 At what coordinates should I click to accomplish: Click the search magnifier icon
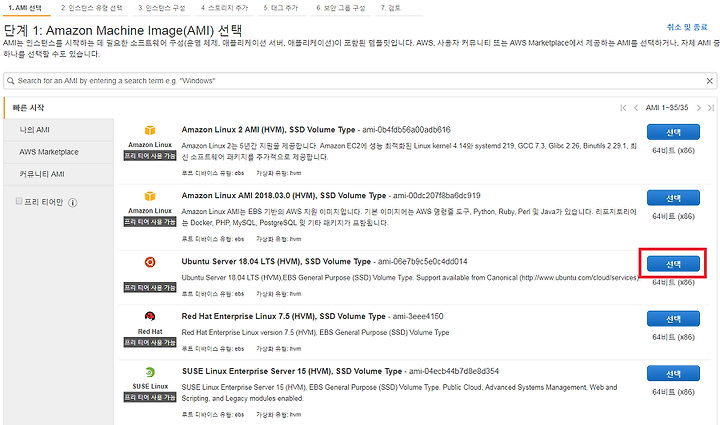[11, 81]
